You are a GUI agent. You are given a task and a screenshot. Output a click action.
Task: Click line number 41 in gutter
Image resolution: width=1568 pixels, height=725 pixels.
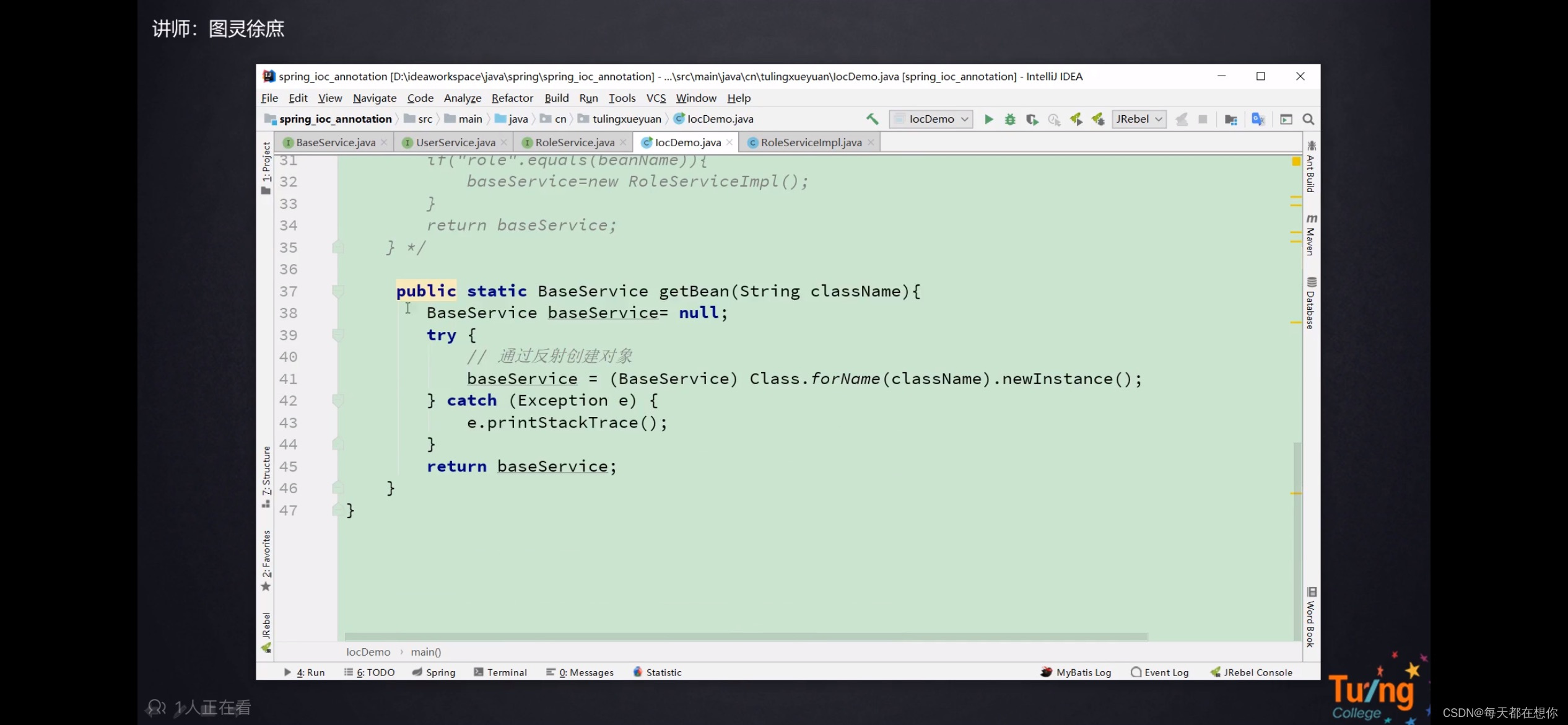(x=289, y=379)
